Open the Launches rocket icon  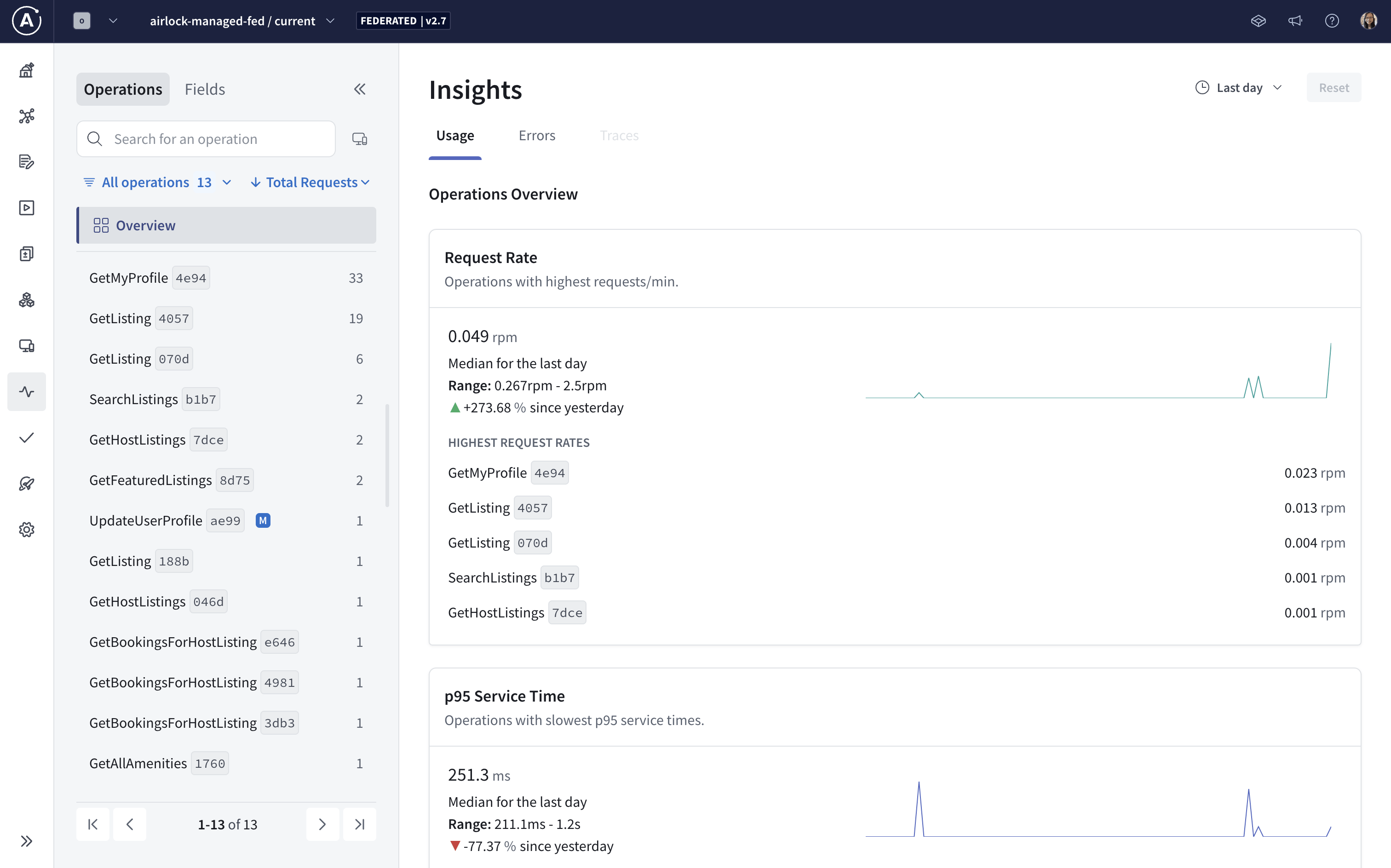[26, 483]
